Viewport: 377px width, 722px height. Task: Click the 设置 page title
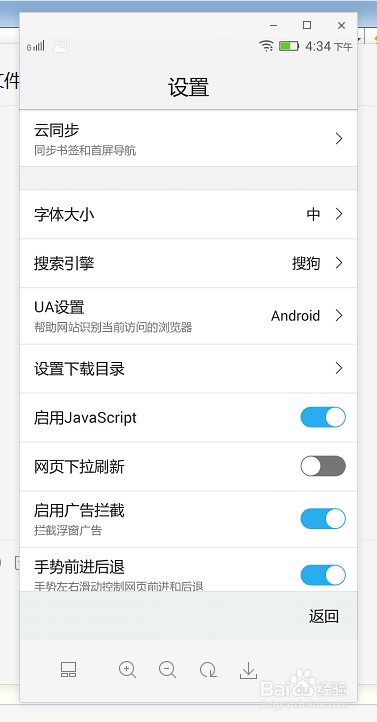point(188,87)
